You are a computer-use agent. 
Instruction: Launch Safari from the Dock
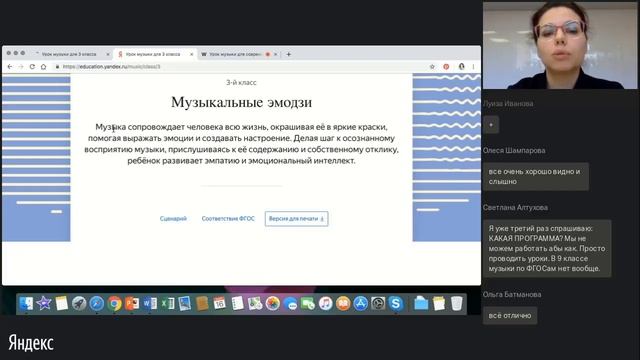(x=97, y=304)
